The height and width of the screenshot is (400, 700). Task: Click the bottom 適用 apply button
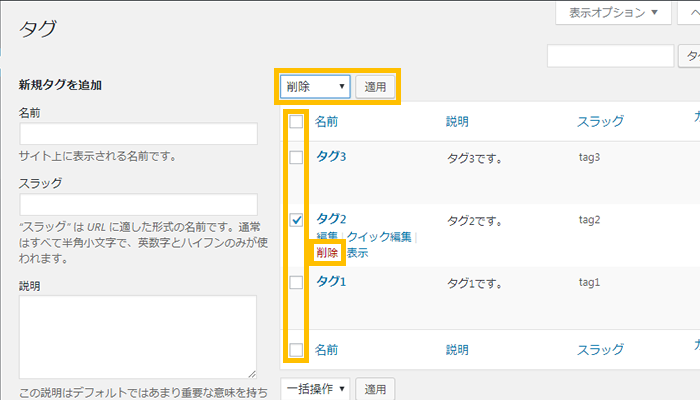(376, 388)
